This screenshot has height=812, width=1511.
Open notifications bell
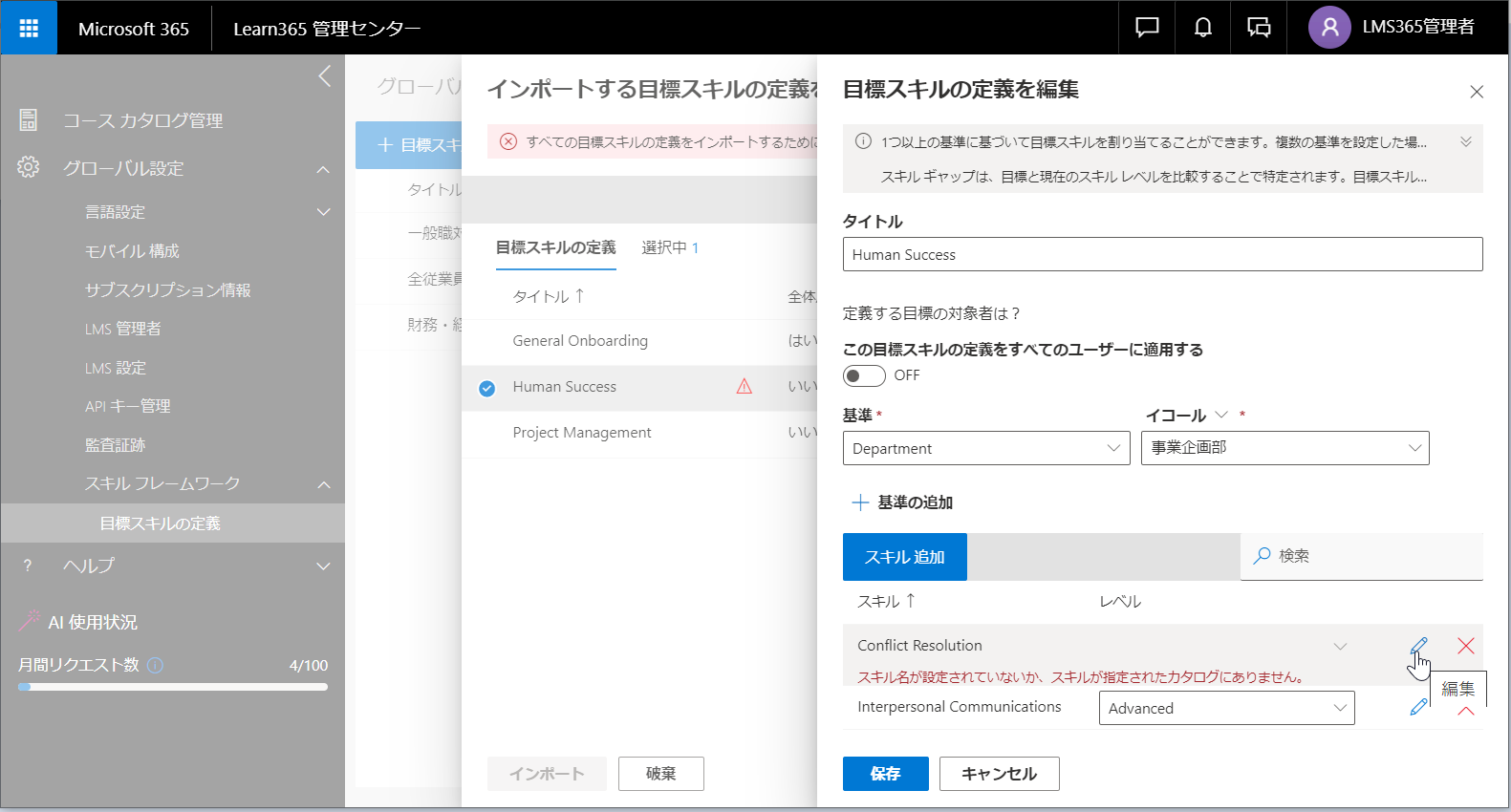1203,28
